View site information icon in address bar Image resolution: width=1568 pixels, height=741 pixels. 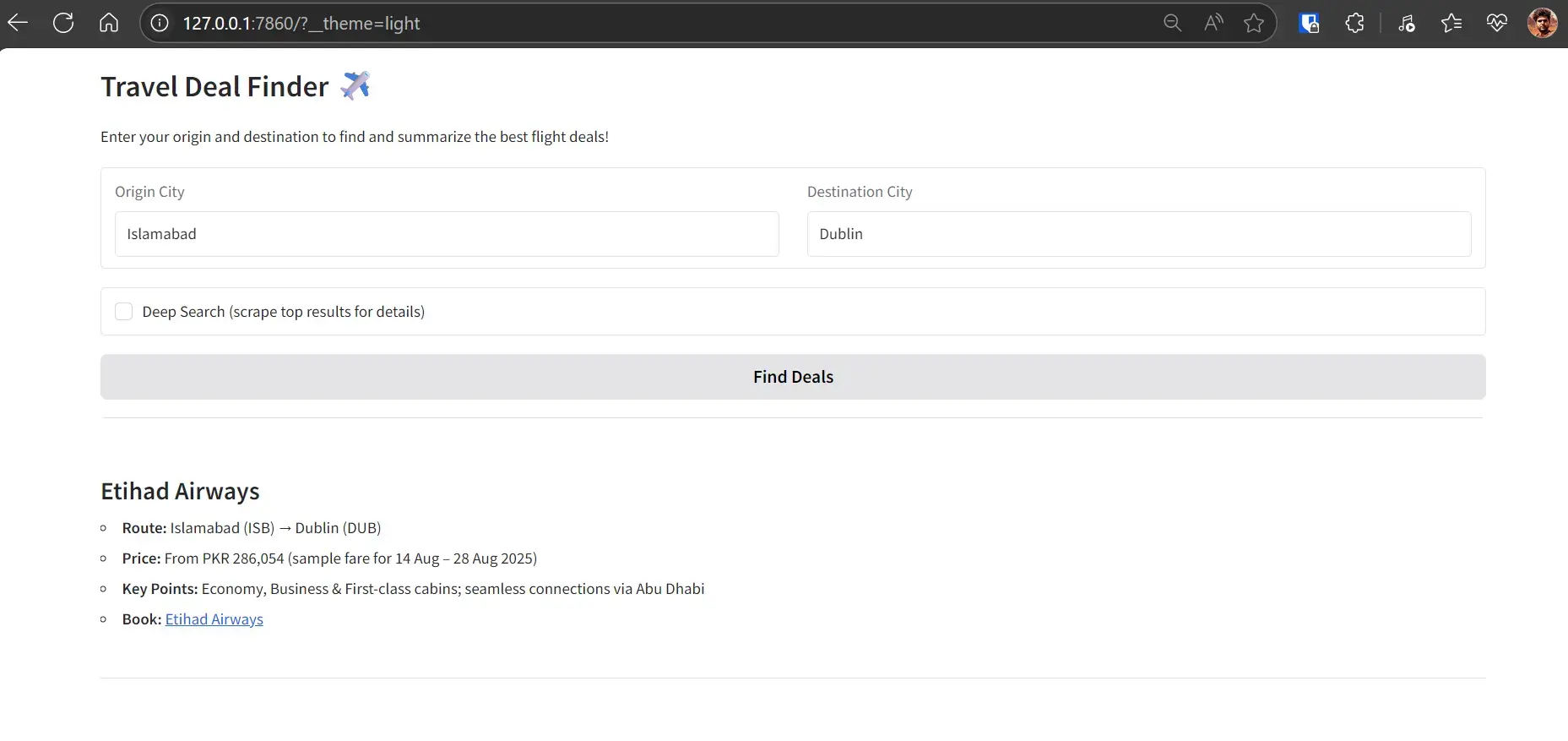click(x=160, y=24)
